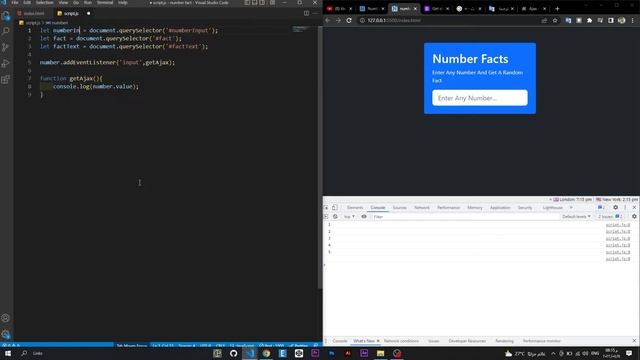Open script.js link for log 1
This screenshot has height=360, width=640.
coord(618,225)
